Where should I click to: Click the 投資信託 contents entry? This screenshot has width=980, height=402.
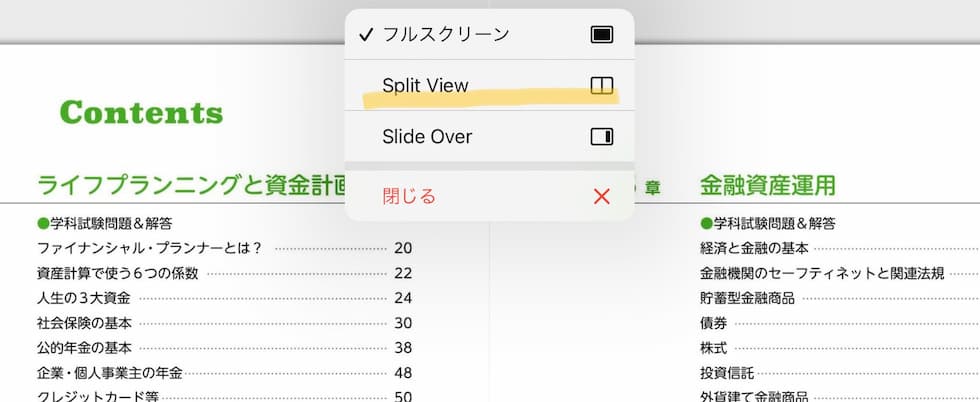[727, 373]
